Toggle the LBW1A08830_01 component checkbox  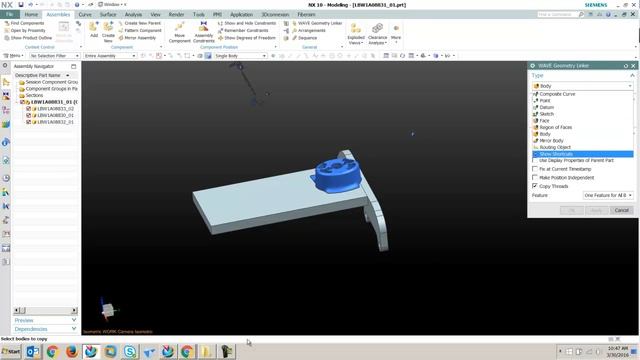point(28,116)
